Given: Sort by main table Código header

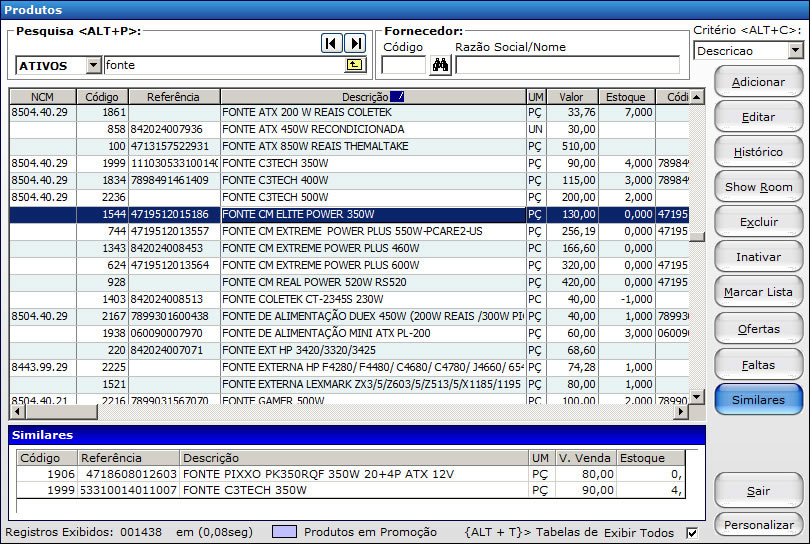Looking at the screenshot, I should (102, 97).
